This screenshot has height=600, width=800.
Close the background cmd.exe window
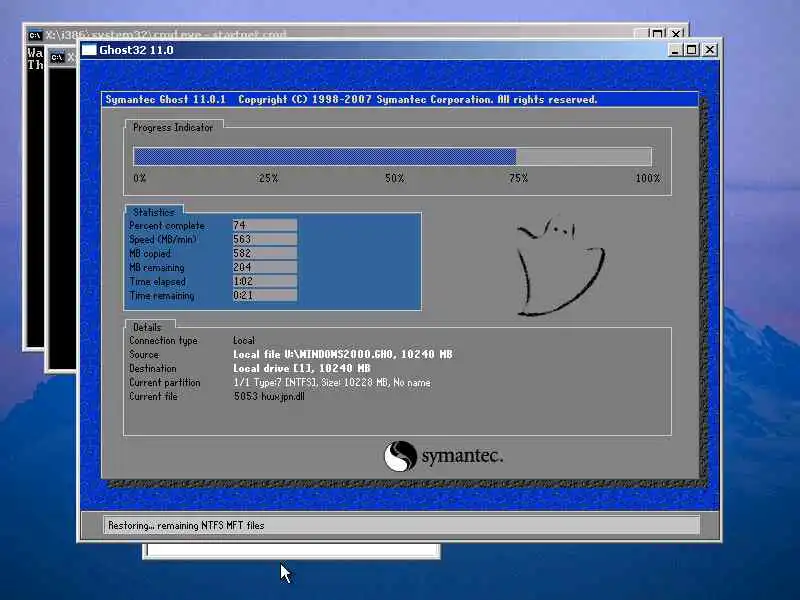point(677,34)
